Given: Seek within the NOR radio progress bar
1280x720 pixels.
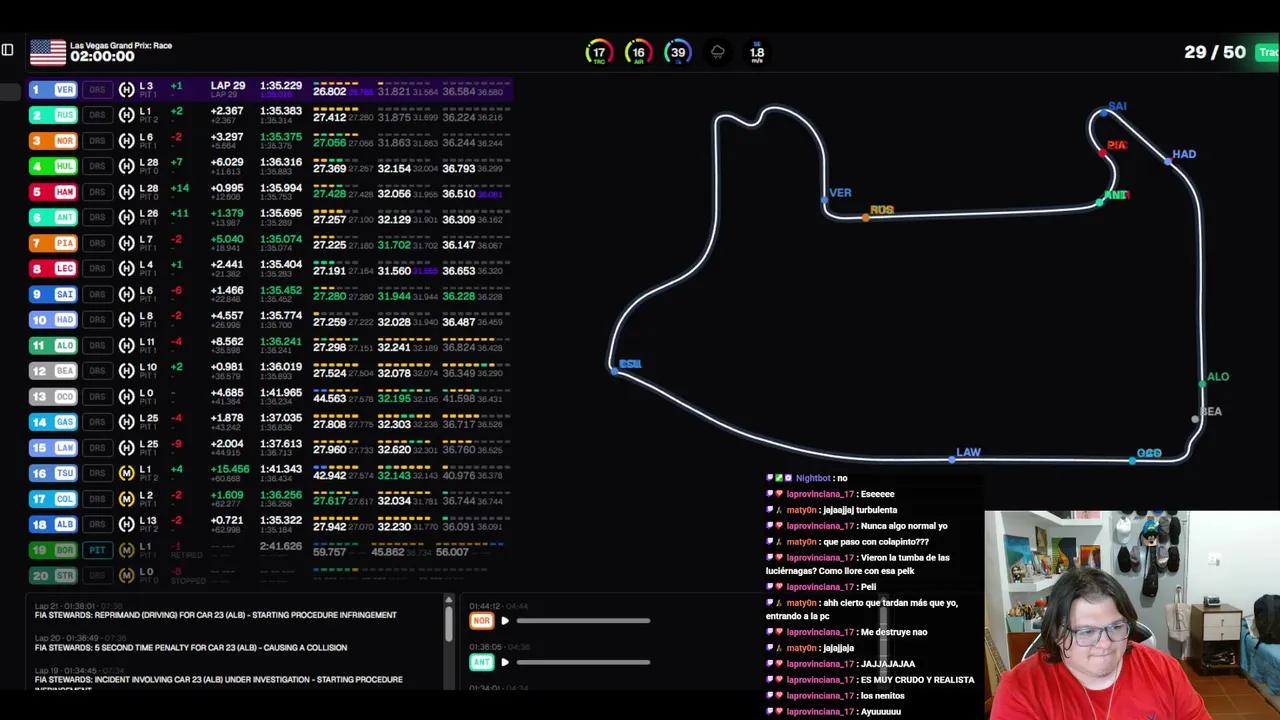Looking at the screenshot, I should [583, 621].
